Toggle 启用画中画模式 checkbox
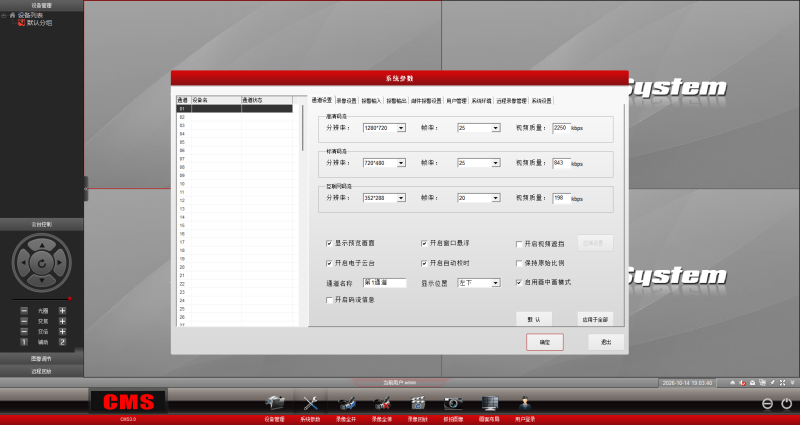Image resolution: width=800 pixels, height=425 pixels. (x=519, y=282)
